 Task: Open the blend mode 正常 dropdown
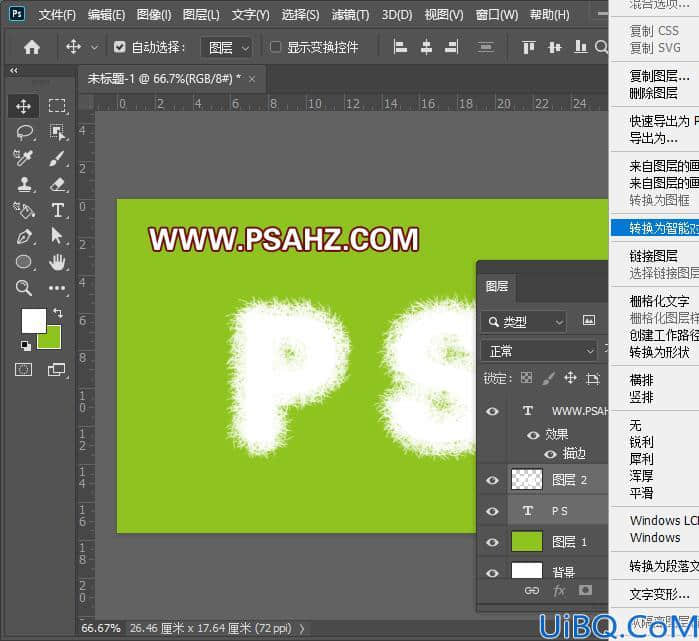click(x=539, y=352)
